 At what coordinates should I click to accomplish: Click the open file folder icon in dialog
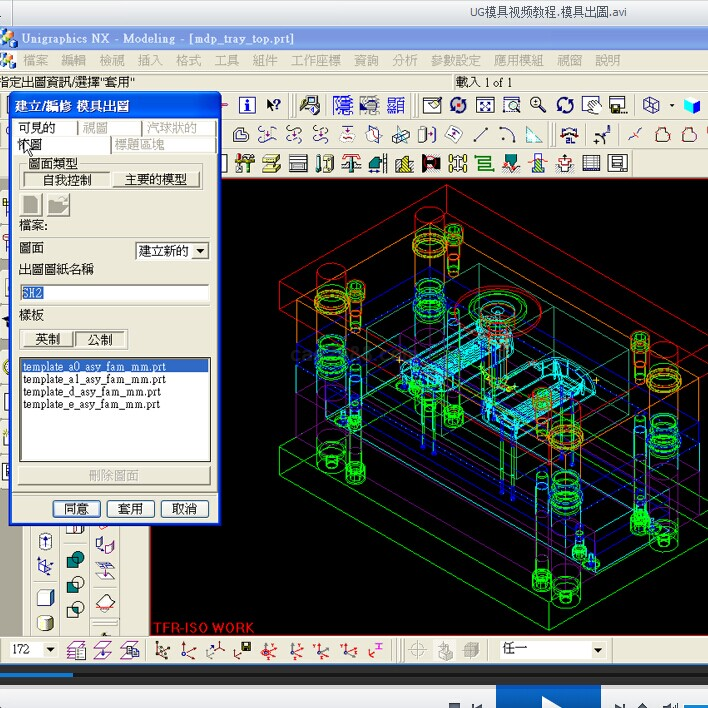[x=58, y=205]
